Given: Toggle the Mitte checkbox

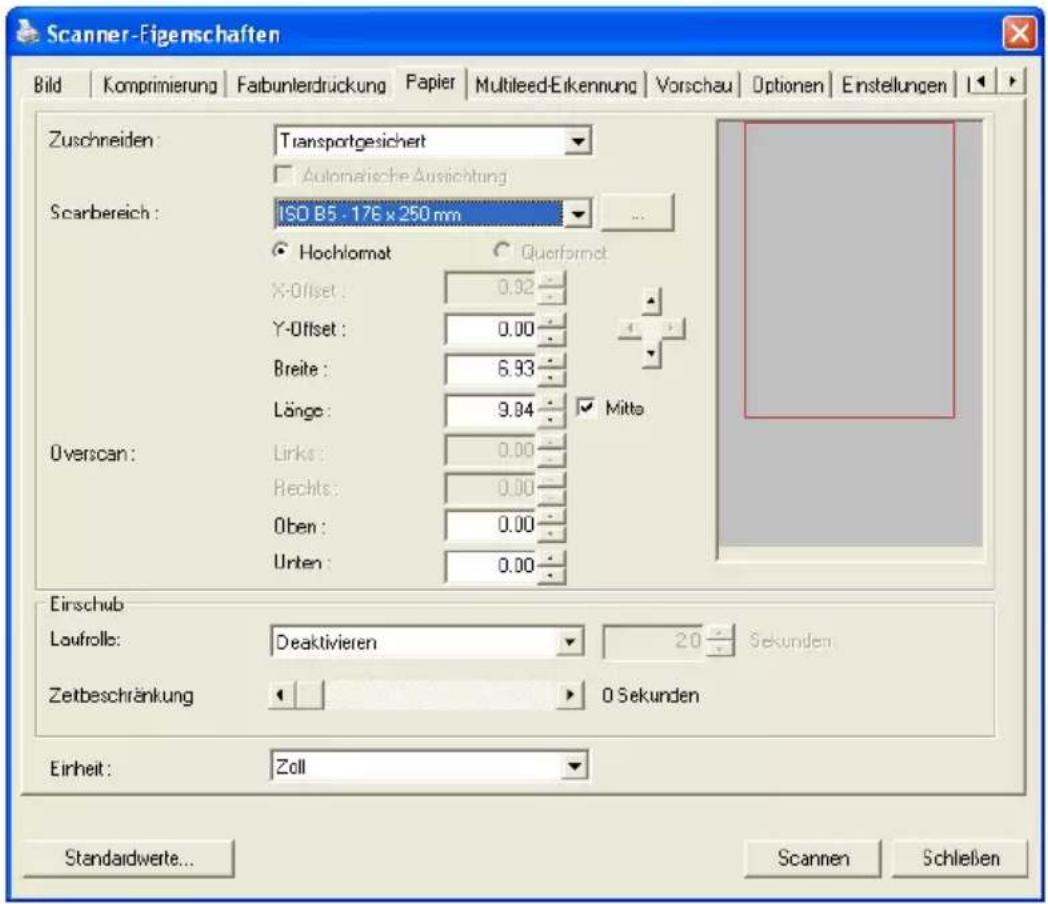Looking at the screenshot, I should pyautogui.click(x=585, y=407).
